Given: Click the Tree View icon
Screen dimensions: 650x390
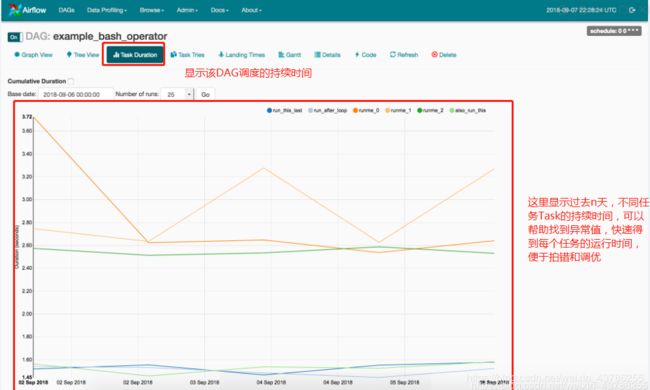Looking at the screenshot, I should tap(69, 54).
